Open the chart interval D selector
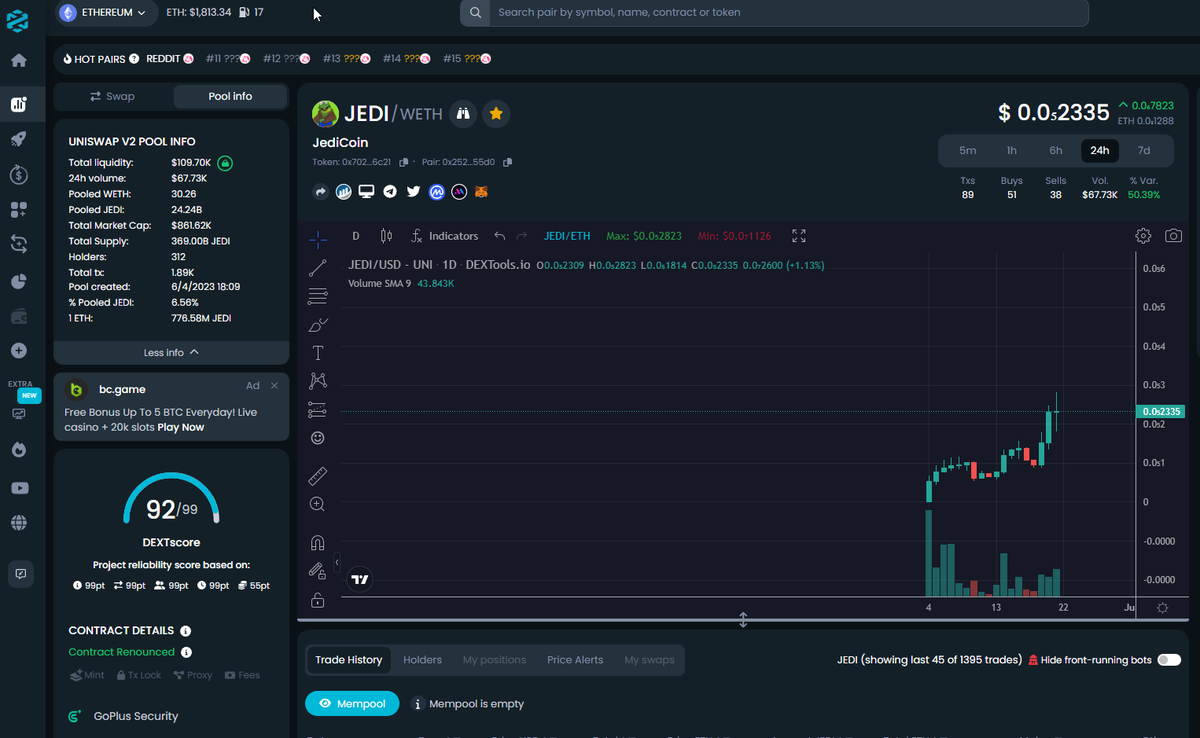This screenshot has width=1200, height=738. coord(356,236)
